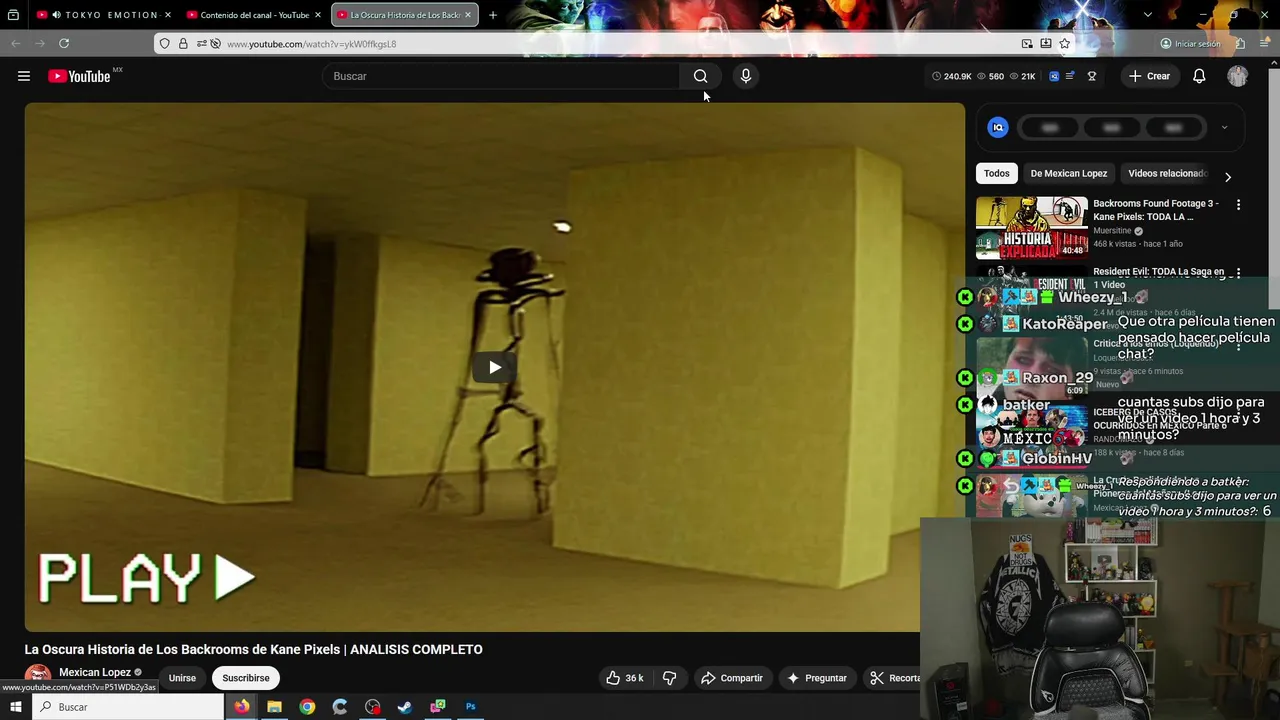Open the account avatar menu
The image size is (1280, 720).
1238,76
